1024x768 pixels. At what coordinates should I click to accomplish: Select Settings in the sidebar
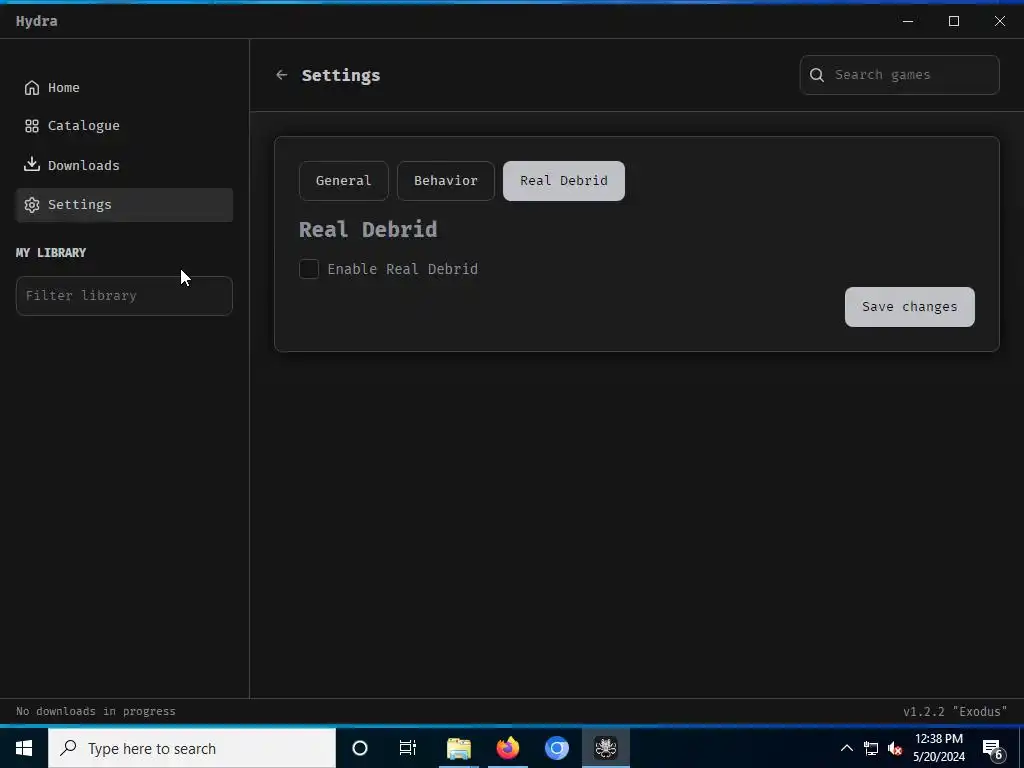(124, 205)
